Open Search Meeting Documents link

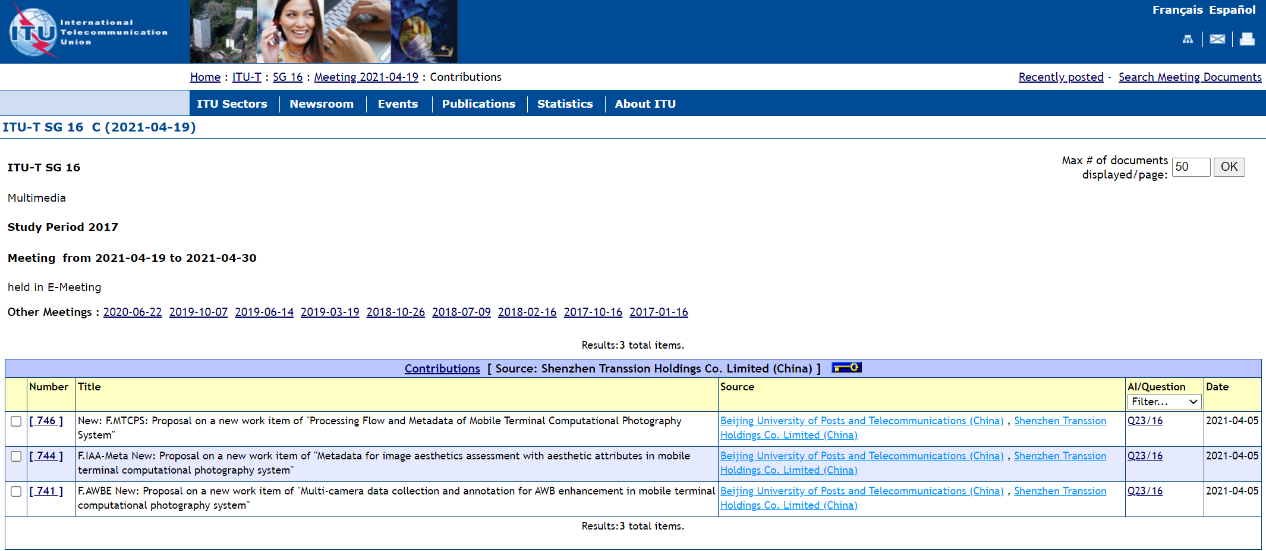[1190, 77]
